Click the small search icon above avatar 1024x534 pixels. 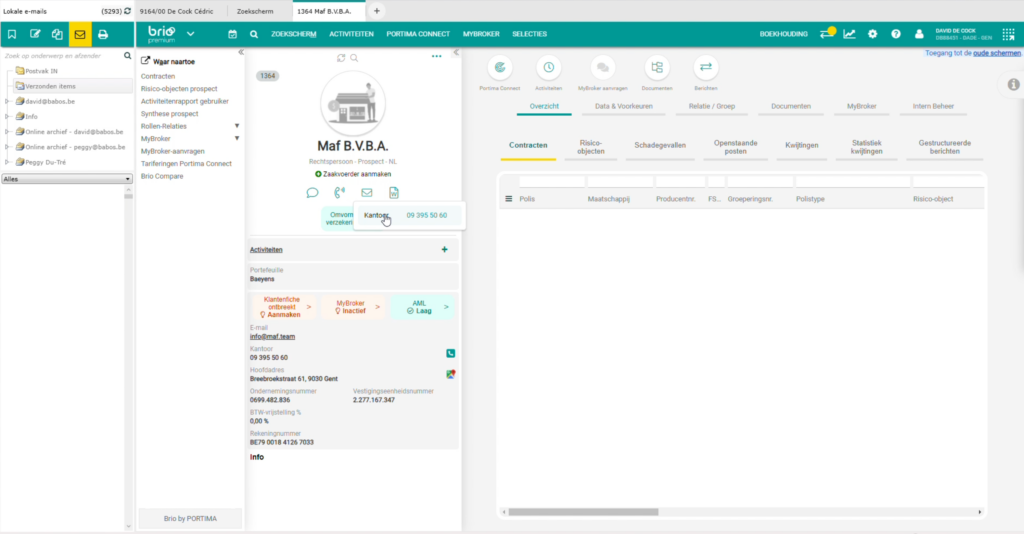(x=354, y=58)
